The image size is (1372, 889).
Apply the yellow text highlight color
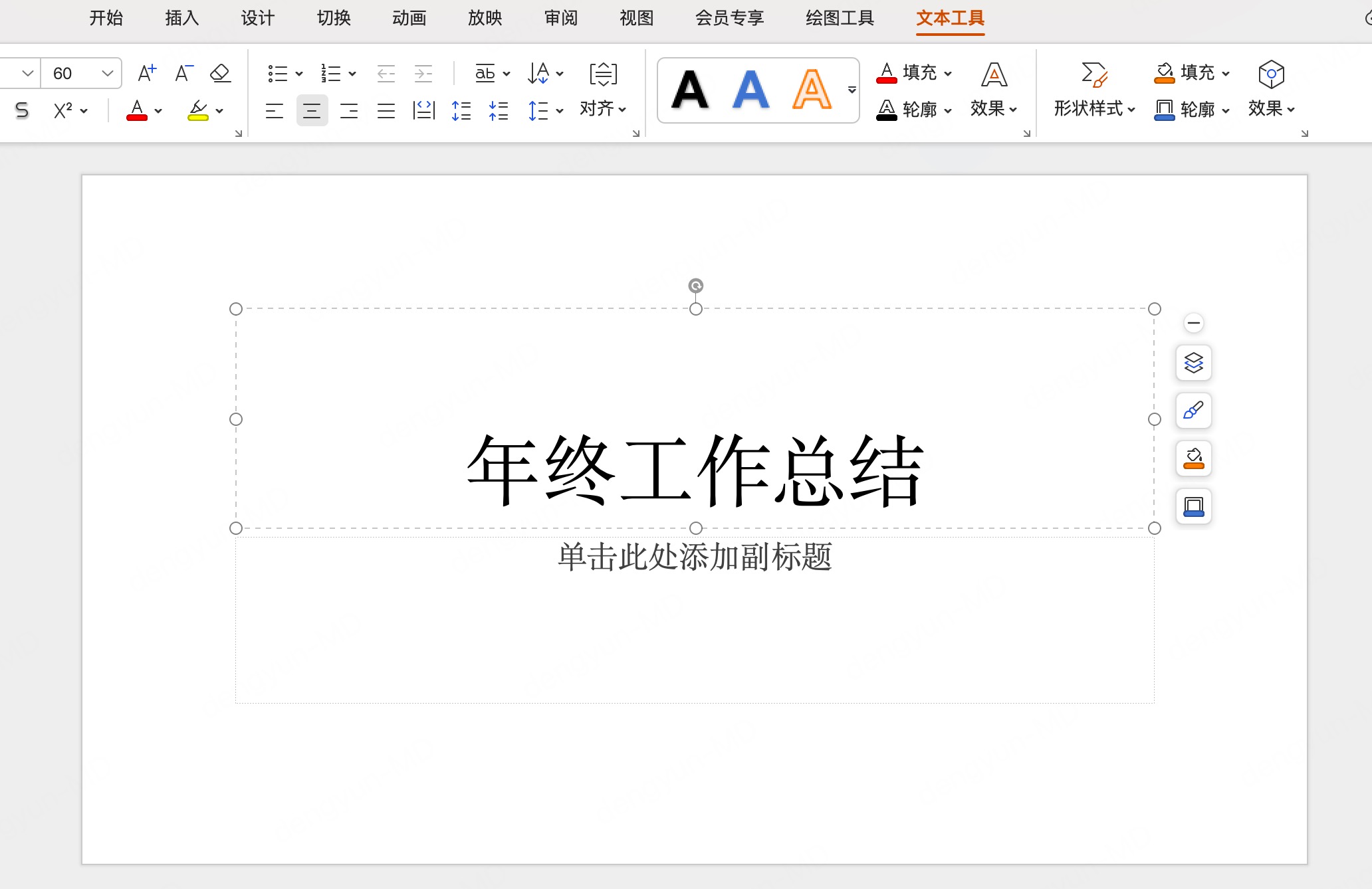coord(198,110)
